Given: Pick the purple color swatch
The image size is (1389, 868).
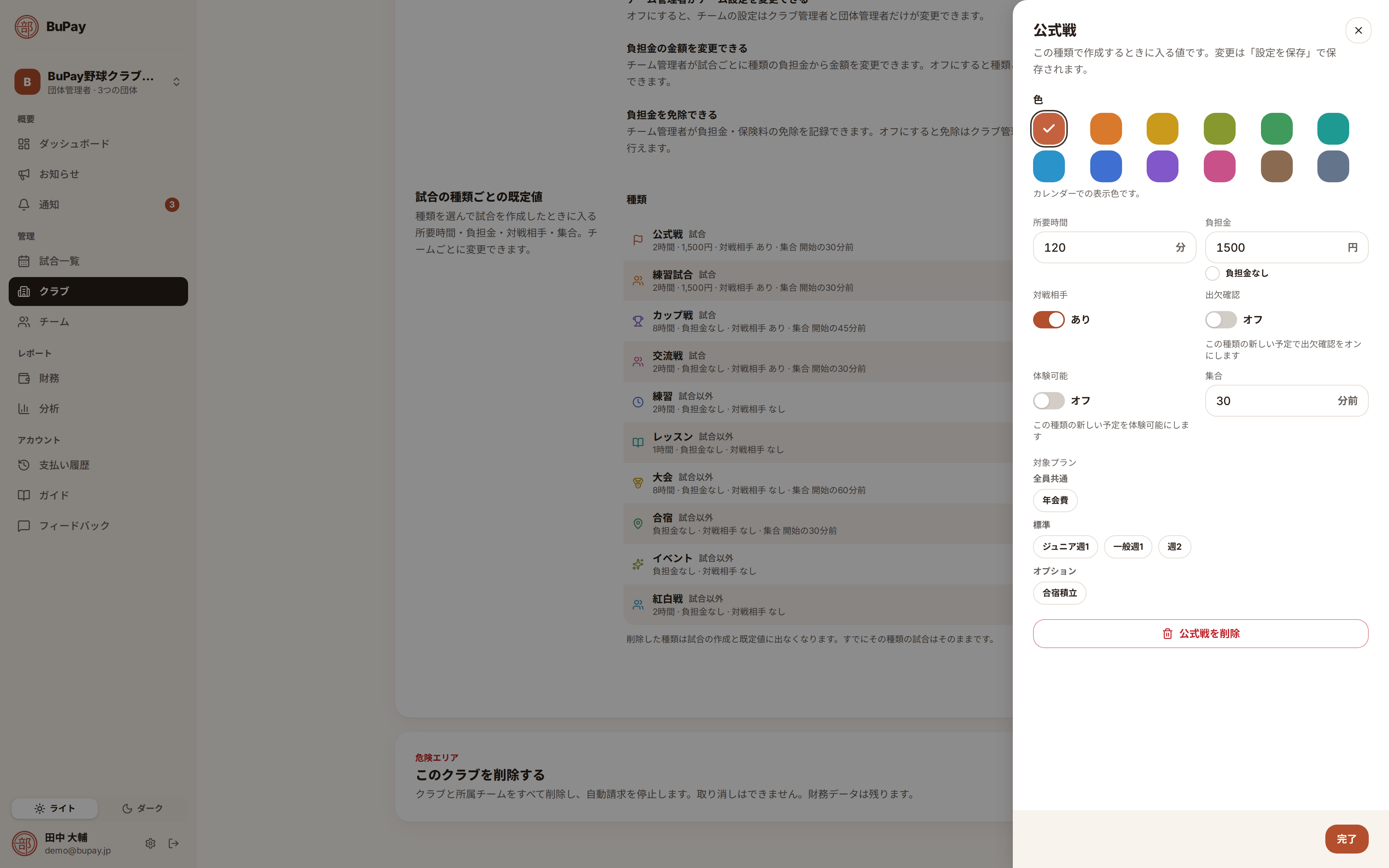Looking at the screenshot, I should click(1162, 166).
